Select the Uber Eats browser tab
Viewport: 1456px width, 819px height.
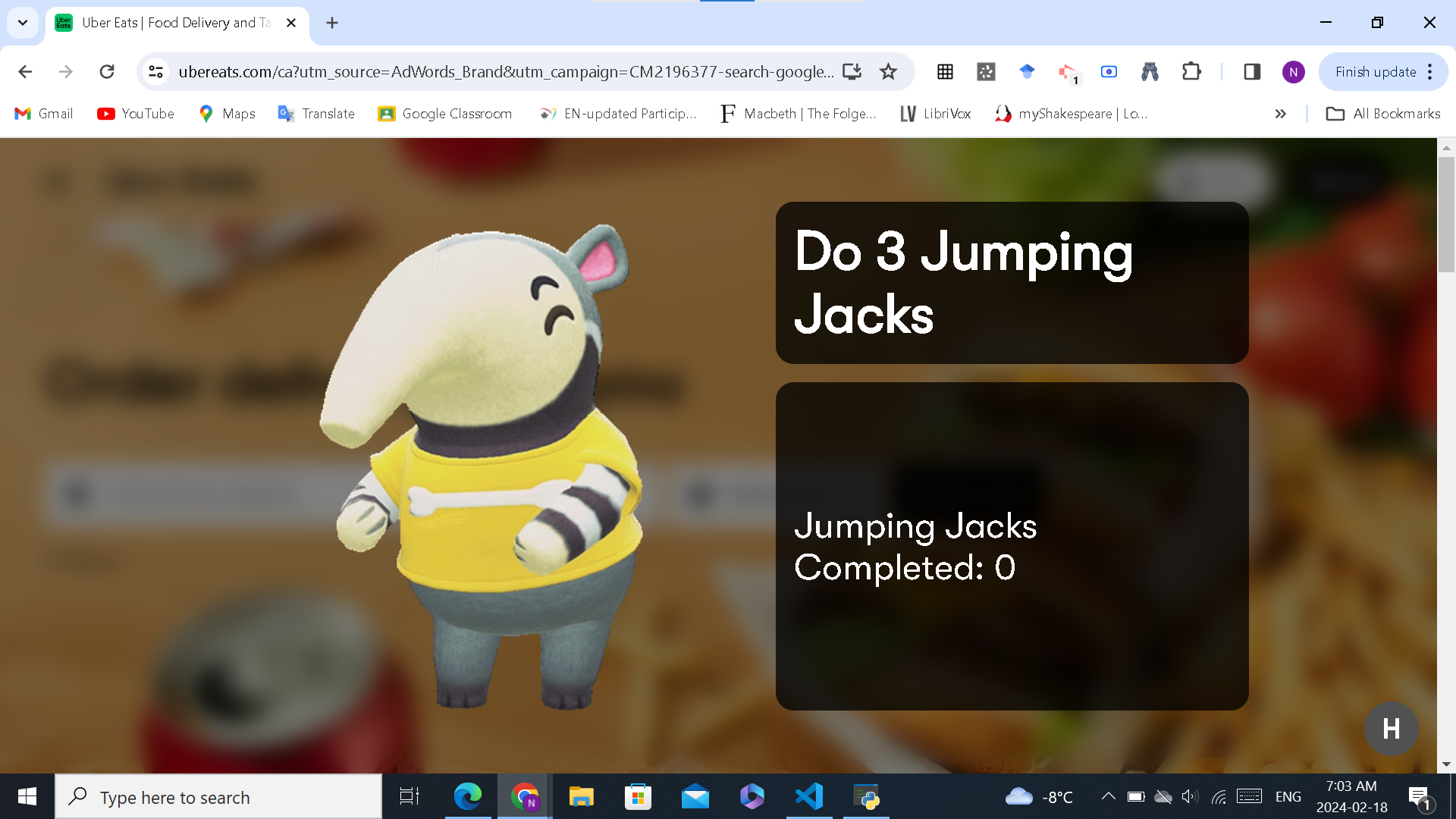(x=174, y=23)
